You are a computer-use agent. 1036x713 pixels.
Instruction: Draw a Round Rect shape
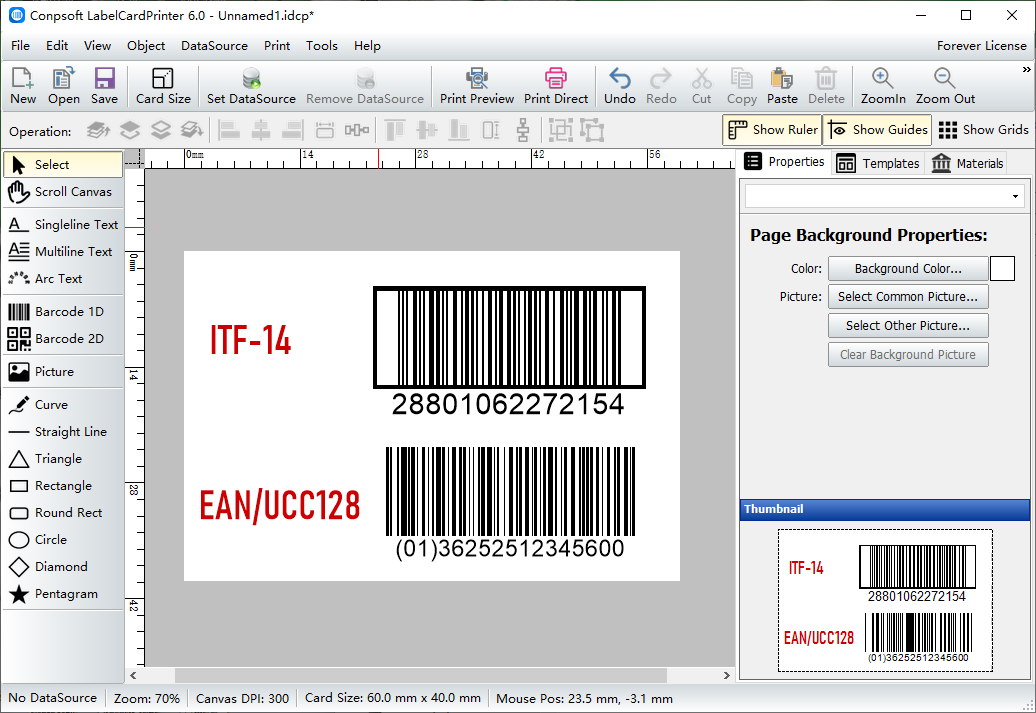pos(63,513)
